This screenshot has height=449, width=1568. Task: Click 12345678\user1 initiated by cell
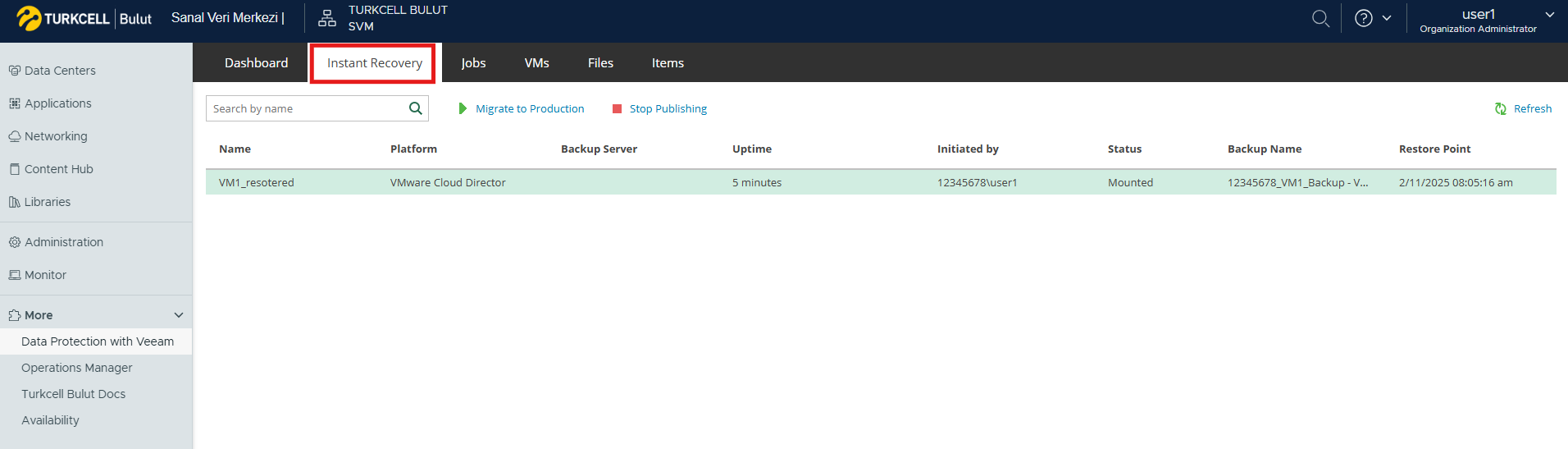point(977,182)
